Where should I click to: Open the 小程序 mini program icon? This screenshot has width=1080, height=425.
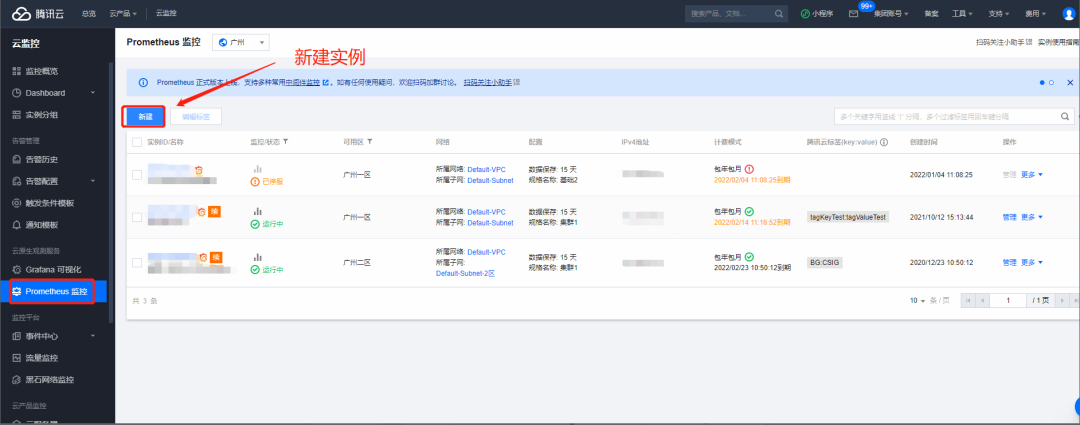(805, 14)
